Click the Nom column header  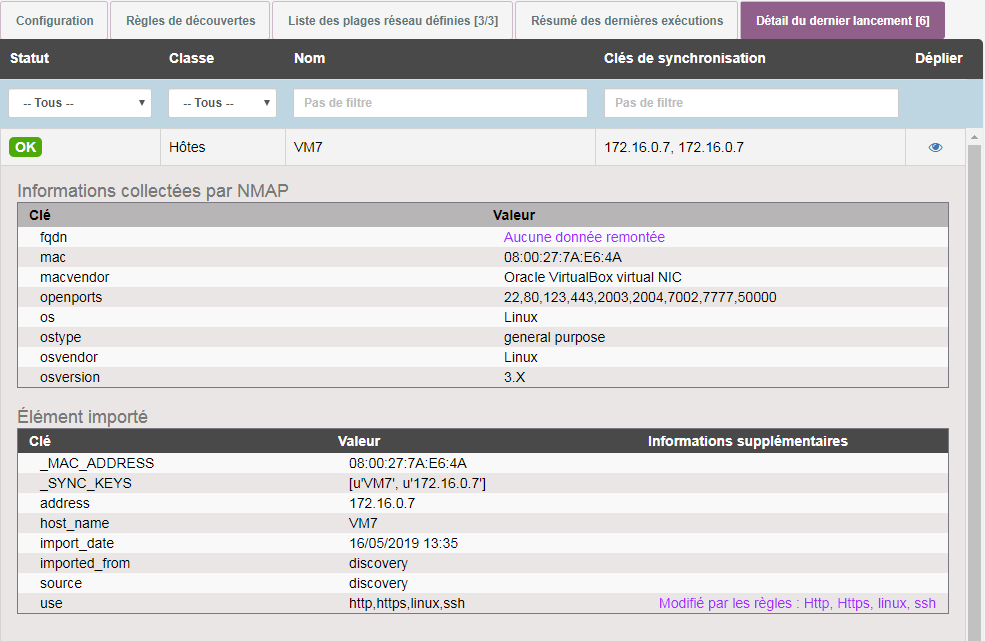click(x=309, y=58)
